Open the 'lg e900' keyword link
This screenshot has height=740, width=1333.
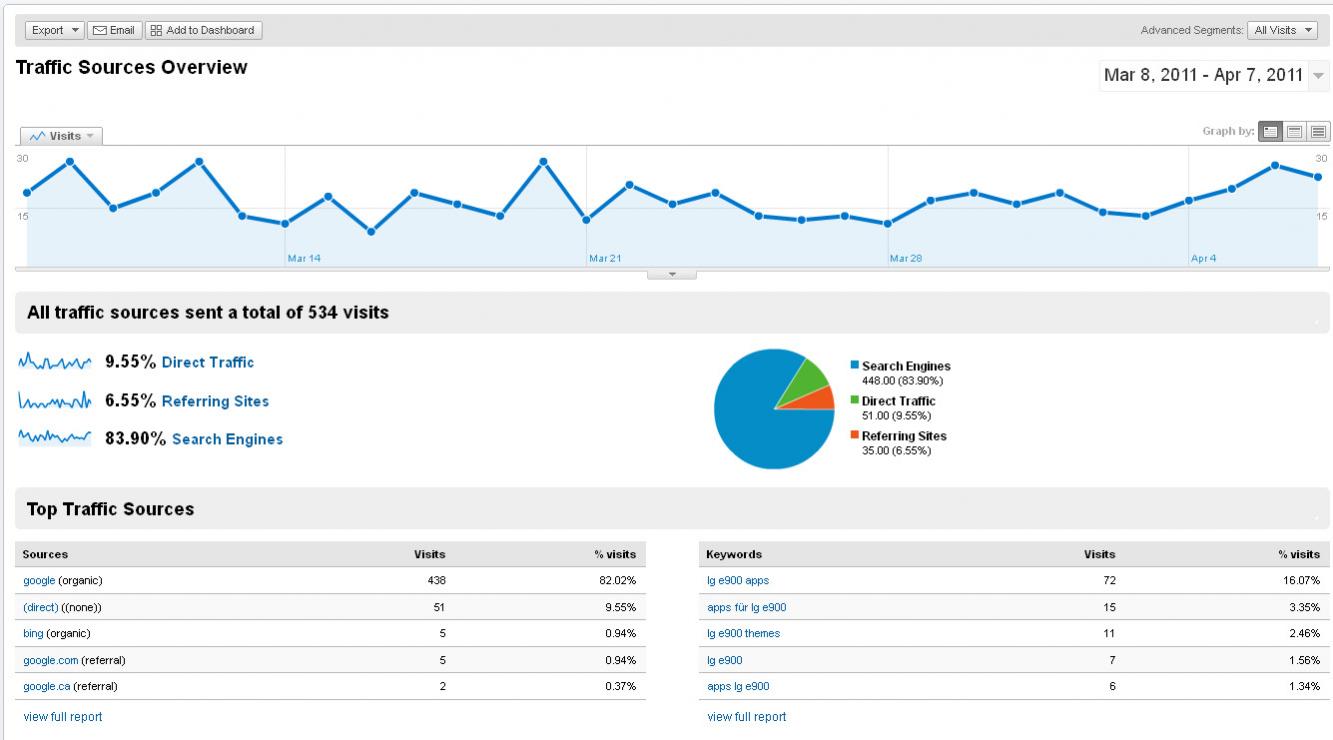pos(725,661)
